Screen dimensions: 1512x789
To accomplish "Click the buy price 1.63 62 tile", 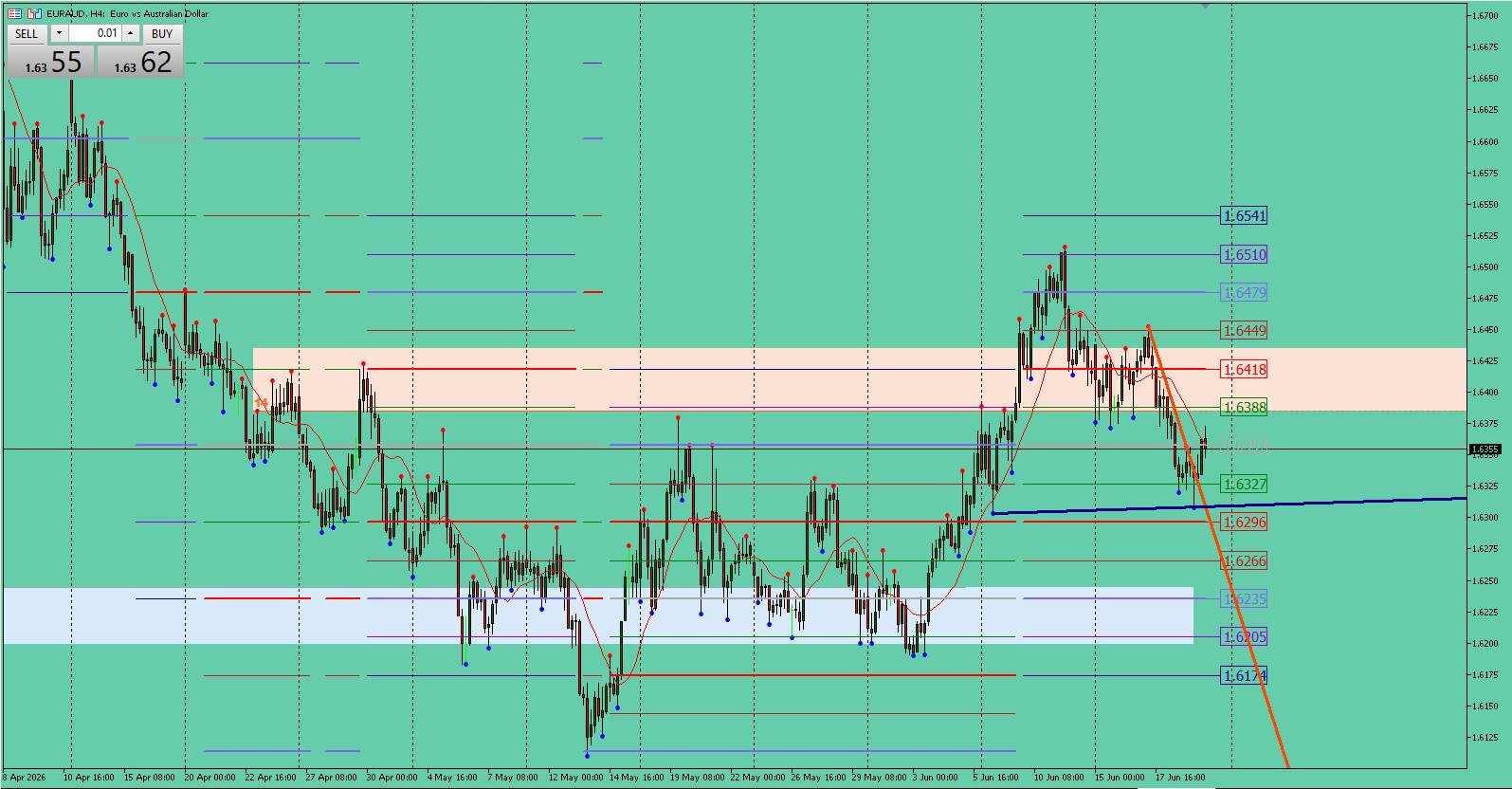I will (x=140, y=62).
